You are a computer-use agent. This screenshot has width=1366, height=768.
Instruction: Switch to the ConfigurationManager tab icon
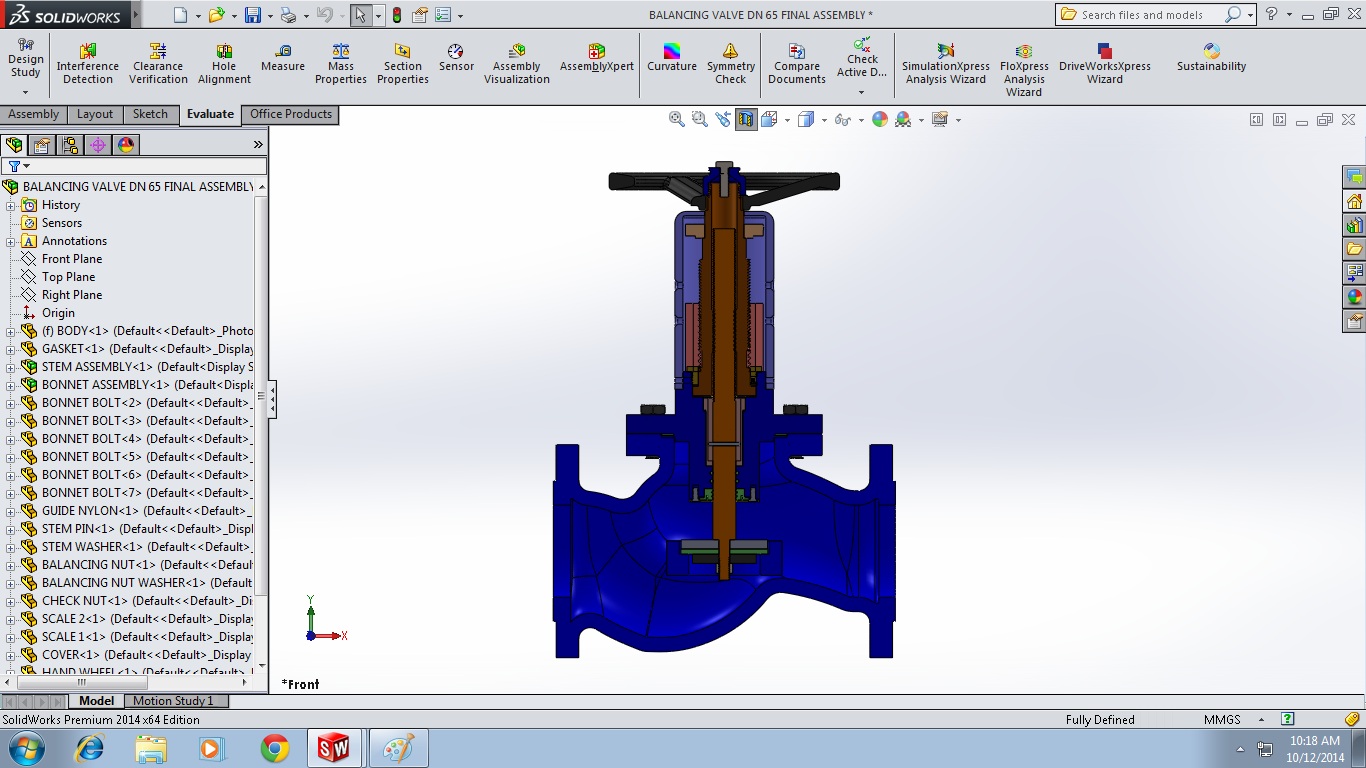tap(69, 144)
